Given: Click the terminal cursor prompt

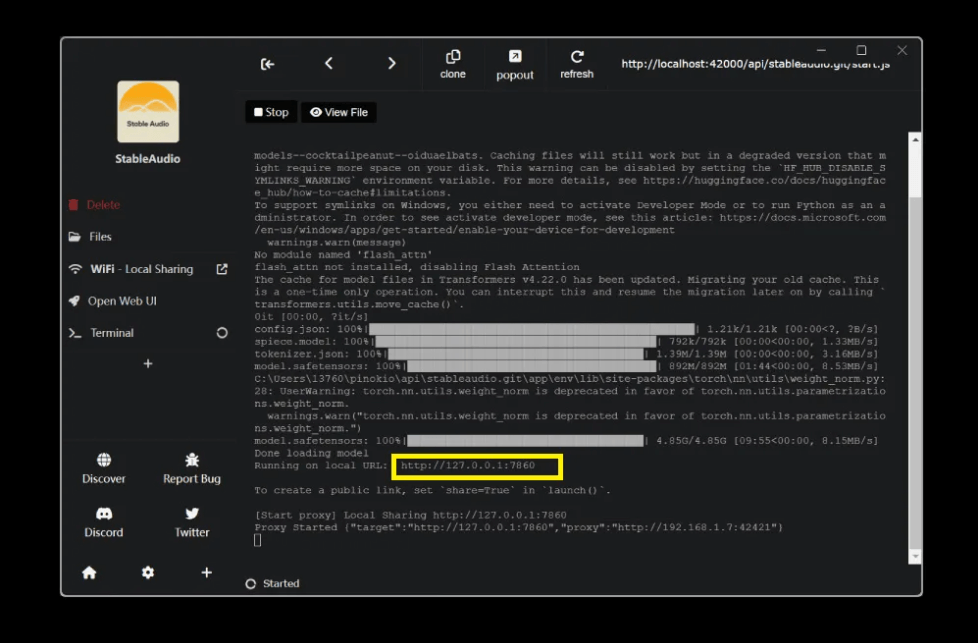Looking at the screenshot, I should (x=258, y=540).
